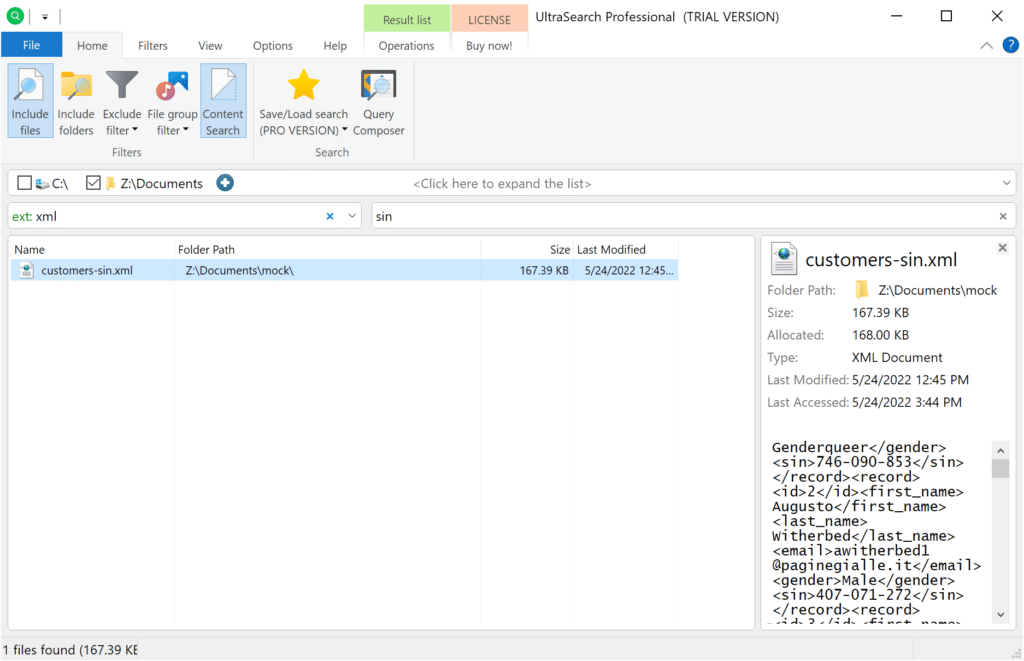This screenshot has height=661, width=1024.
Task: Click the Z:\Documents\mock\ path cell
Action: click(x=239, y=270)
